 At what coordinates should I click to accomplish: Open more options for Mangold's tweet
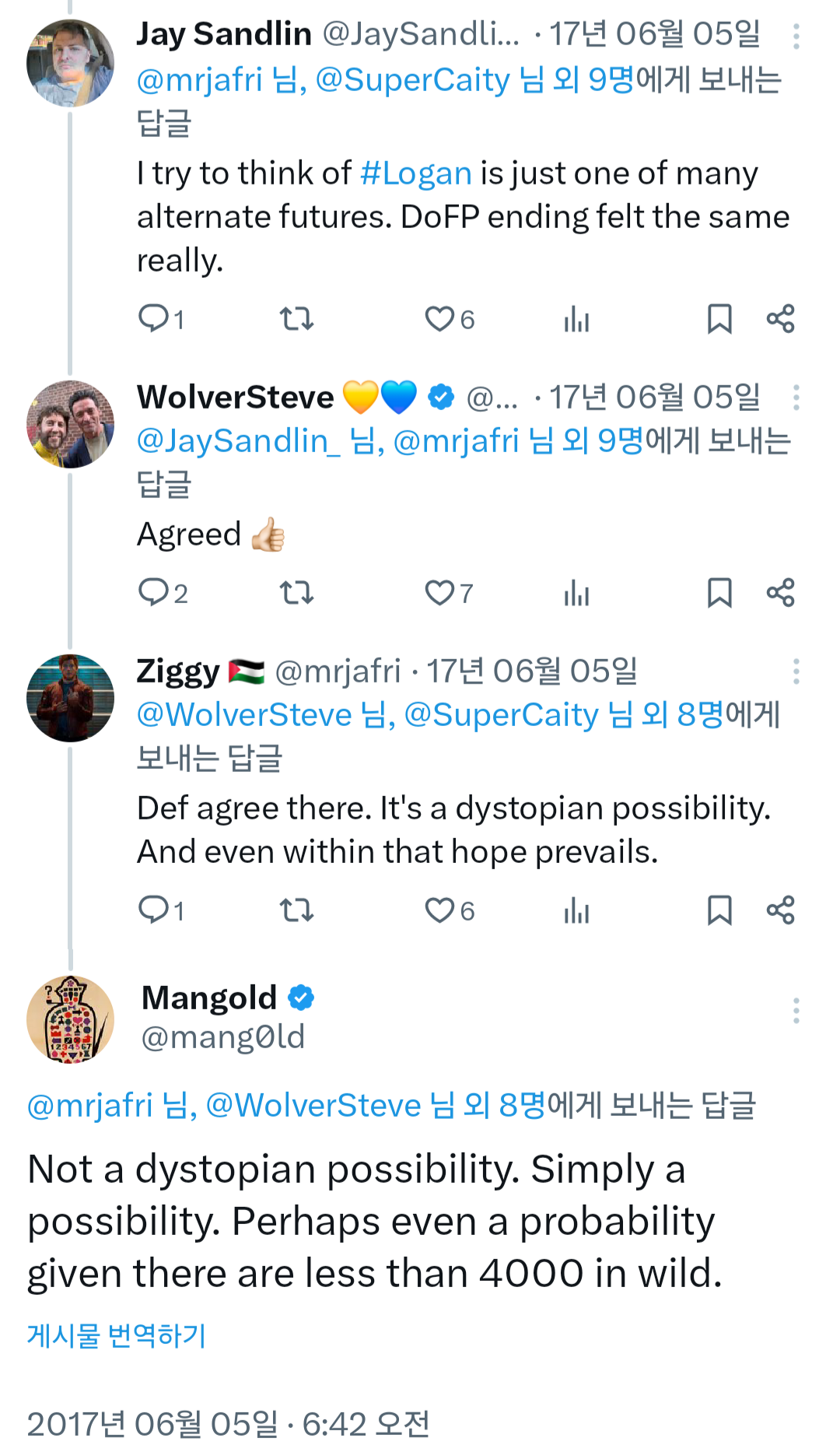coord(796,1011)
